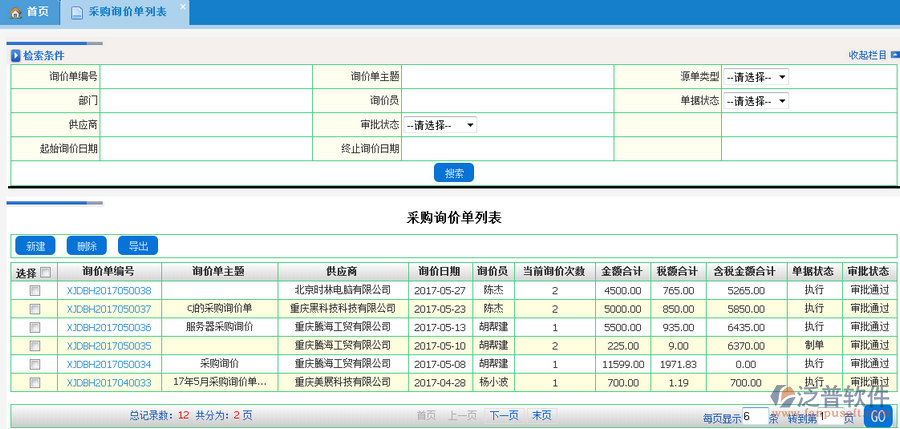The image size is (900, 429).
Task: Click the arrow icon beside 检索条件
Action: click(15, 56)
